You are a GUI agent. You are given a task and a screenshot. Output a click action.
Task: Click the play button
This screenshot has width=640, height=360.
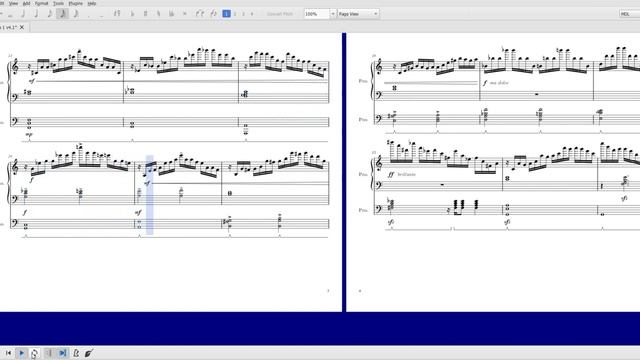[22, 353]
